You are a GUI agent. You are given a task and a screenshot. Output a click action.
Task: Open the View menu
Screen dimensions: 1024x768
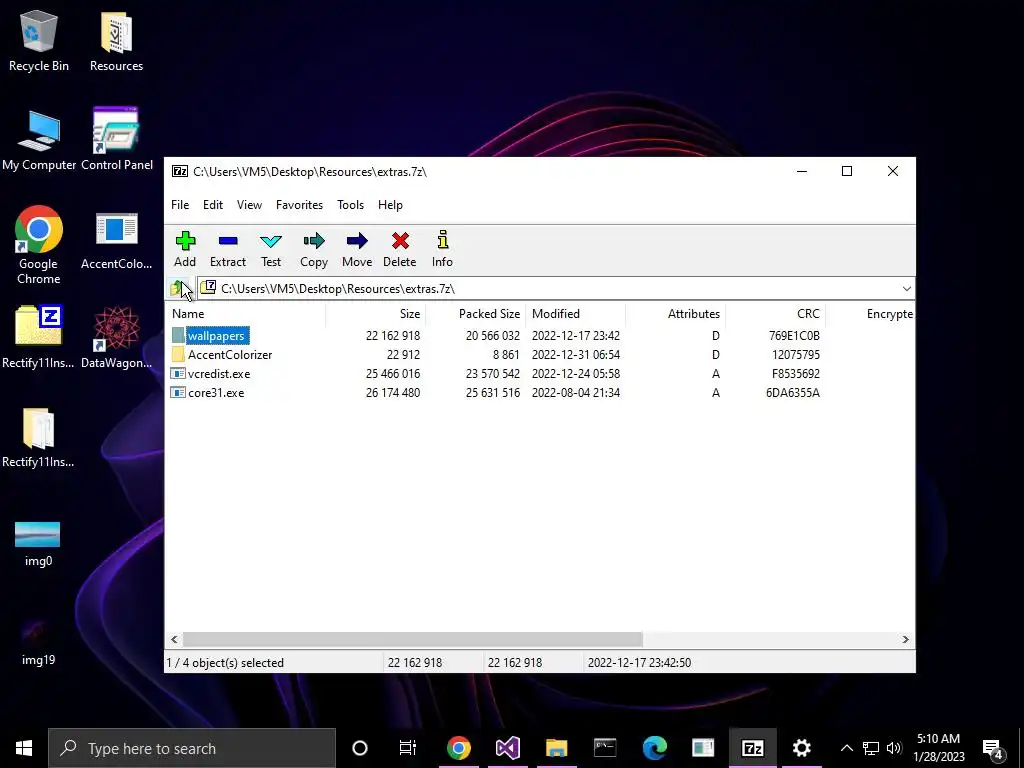(x=249, y=205)
